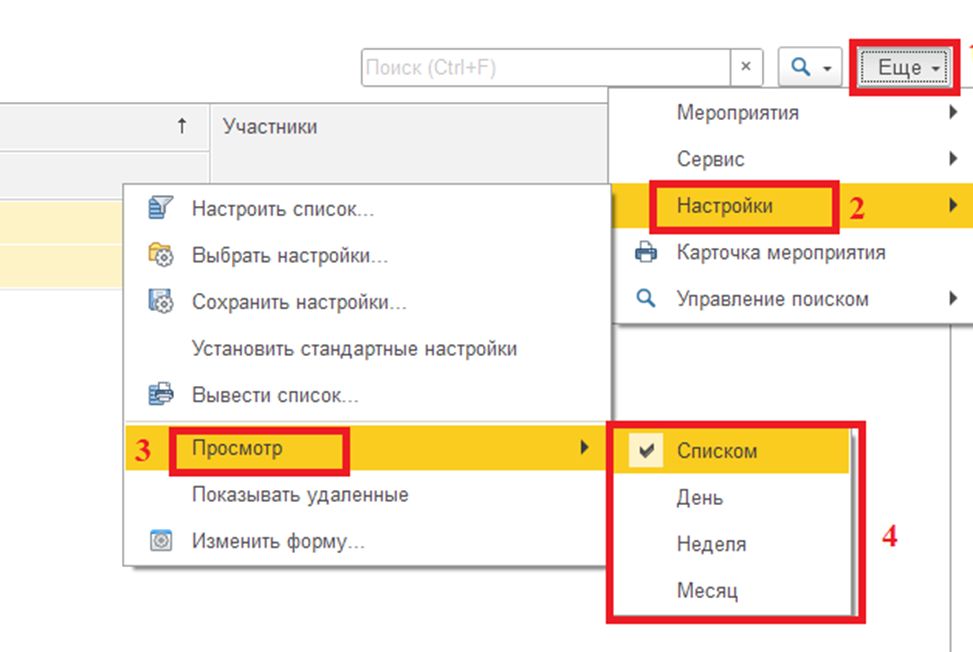Viewport: 973px width, 652px height.
Task: Select the 'Месяц' view option
Action: point(707,591)
